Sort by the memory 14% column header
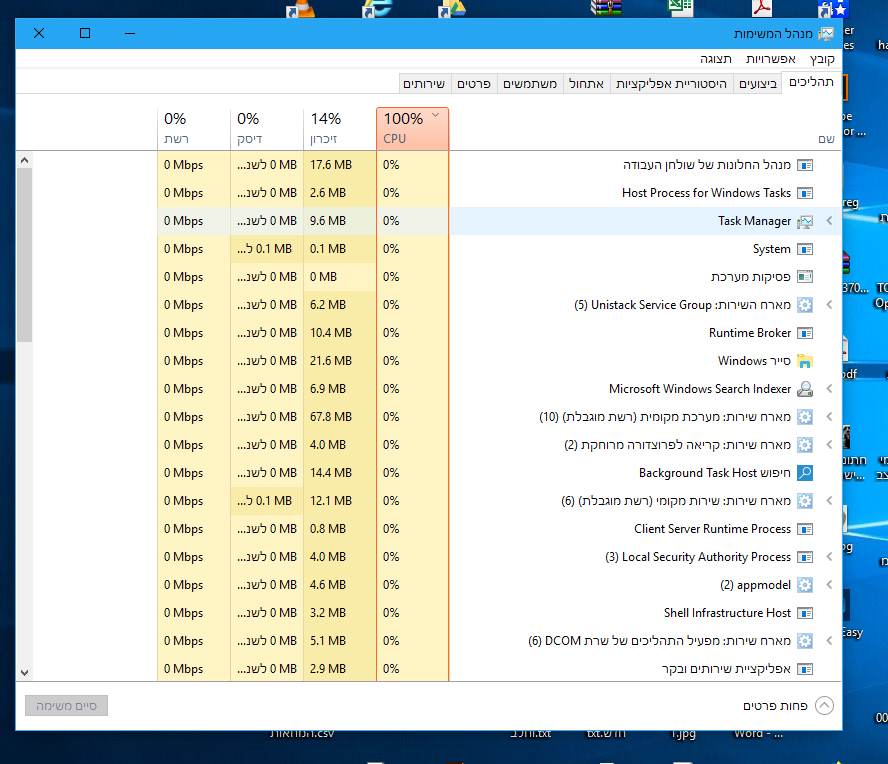The height and width of the screenshot is (764, 888). pyautogui.click(x=340, y=129)
